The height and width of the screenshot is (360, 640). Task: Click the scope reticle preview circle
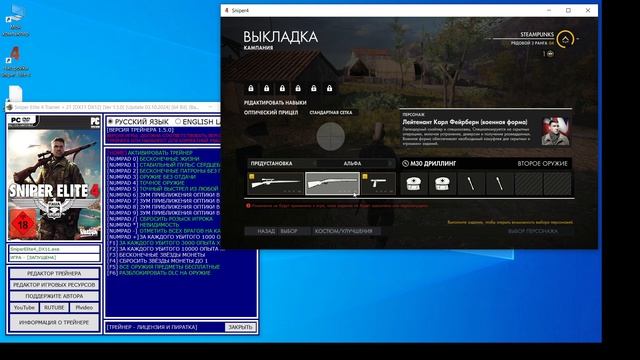(x=331, y=136)
